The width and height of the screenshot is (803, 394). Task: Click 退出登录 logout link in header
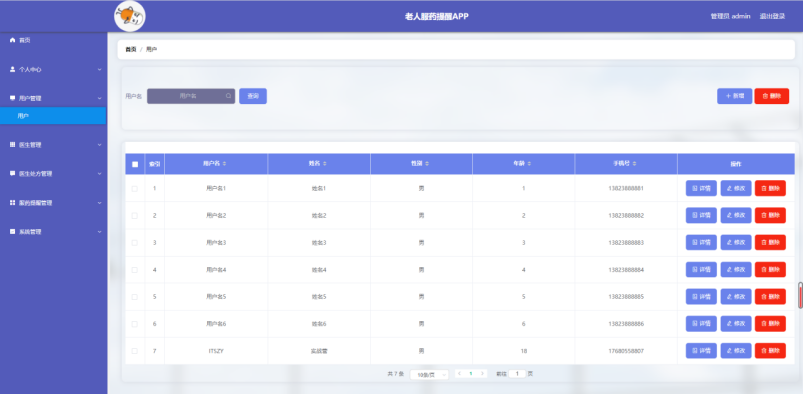[x=772, y=16]
